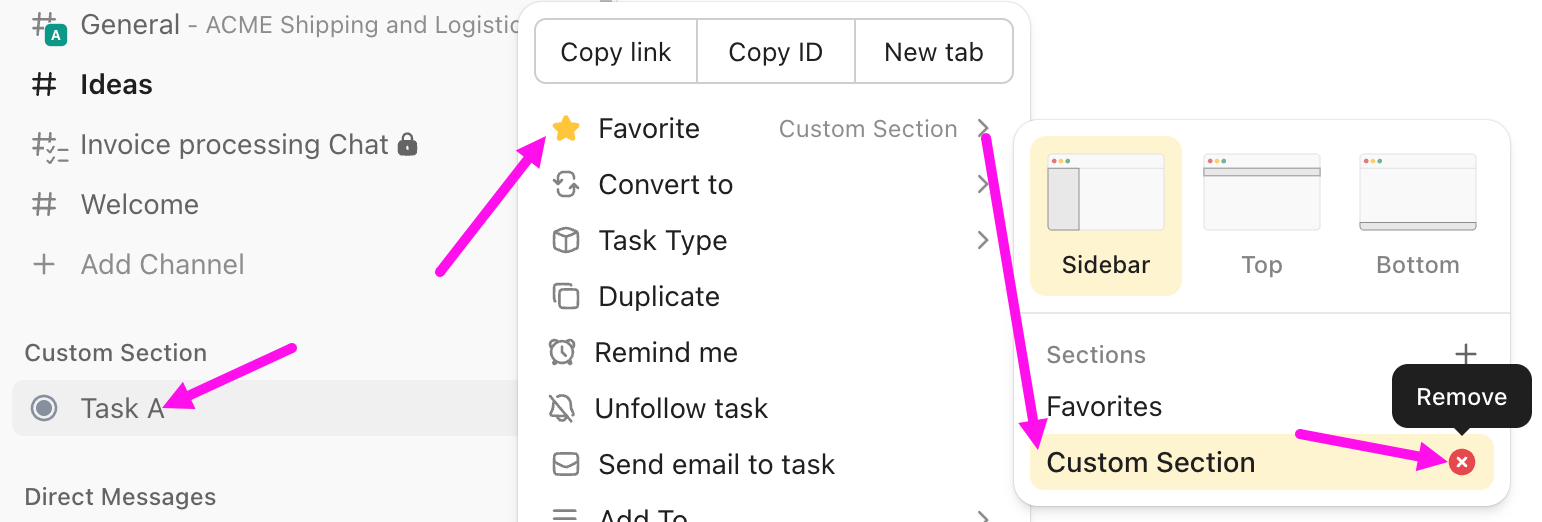Click the Unfollow task bell icon
The image size is (1542, 522).
click(562, 408)
